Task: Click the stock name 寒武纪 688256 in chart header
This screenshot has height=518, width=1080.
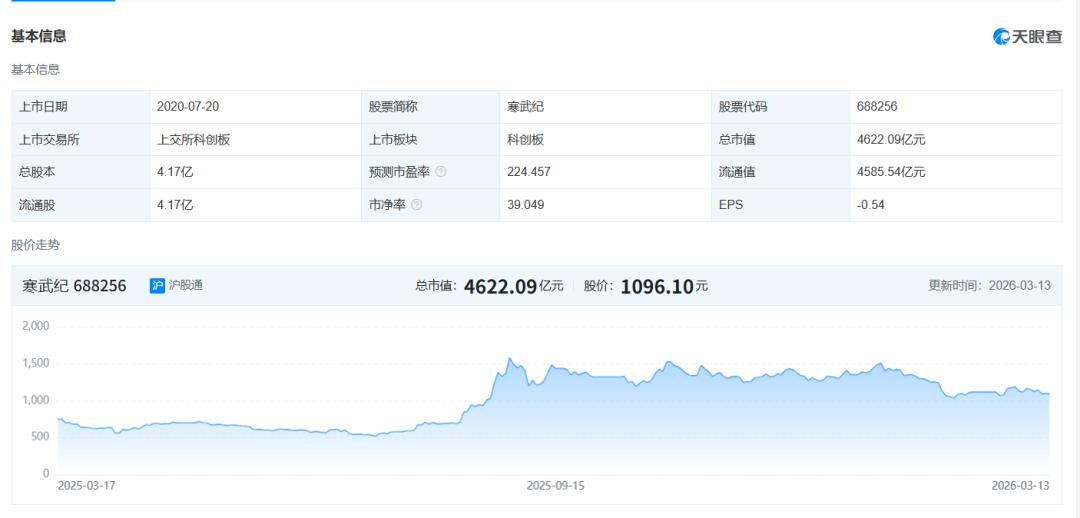Action: [74, 286]
